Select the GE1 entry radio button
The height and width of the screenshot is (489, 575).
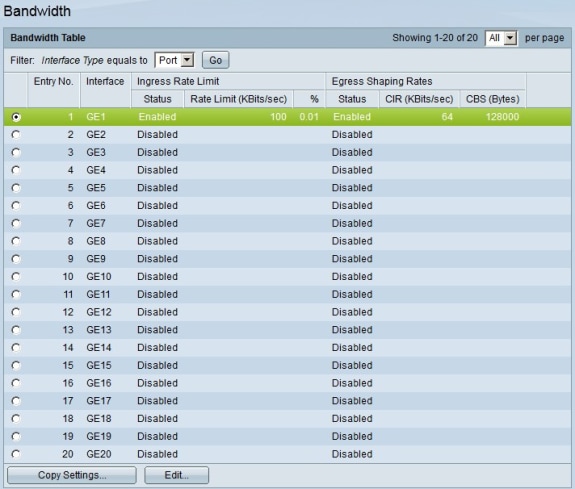click(x=16, y=117)
